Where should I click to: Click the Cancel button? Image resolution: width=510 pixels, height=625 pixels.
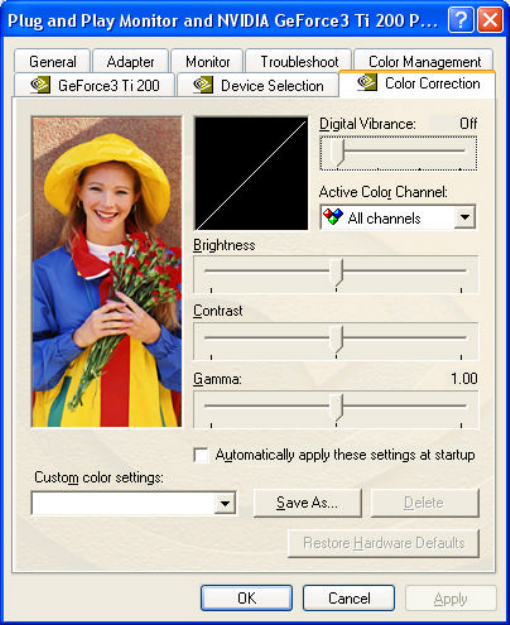349,598
